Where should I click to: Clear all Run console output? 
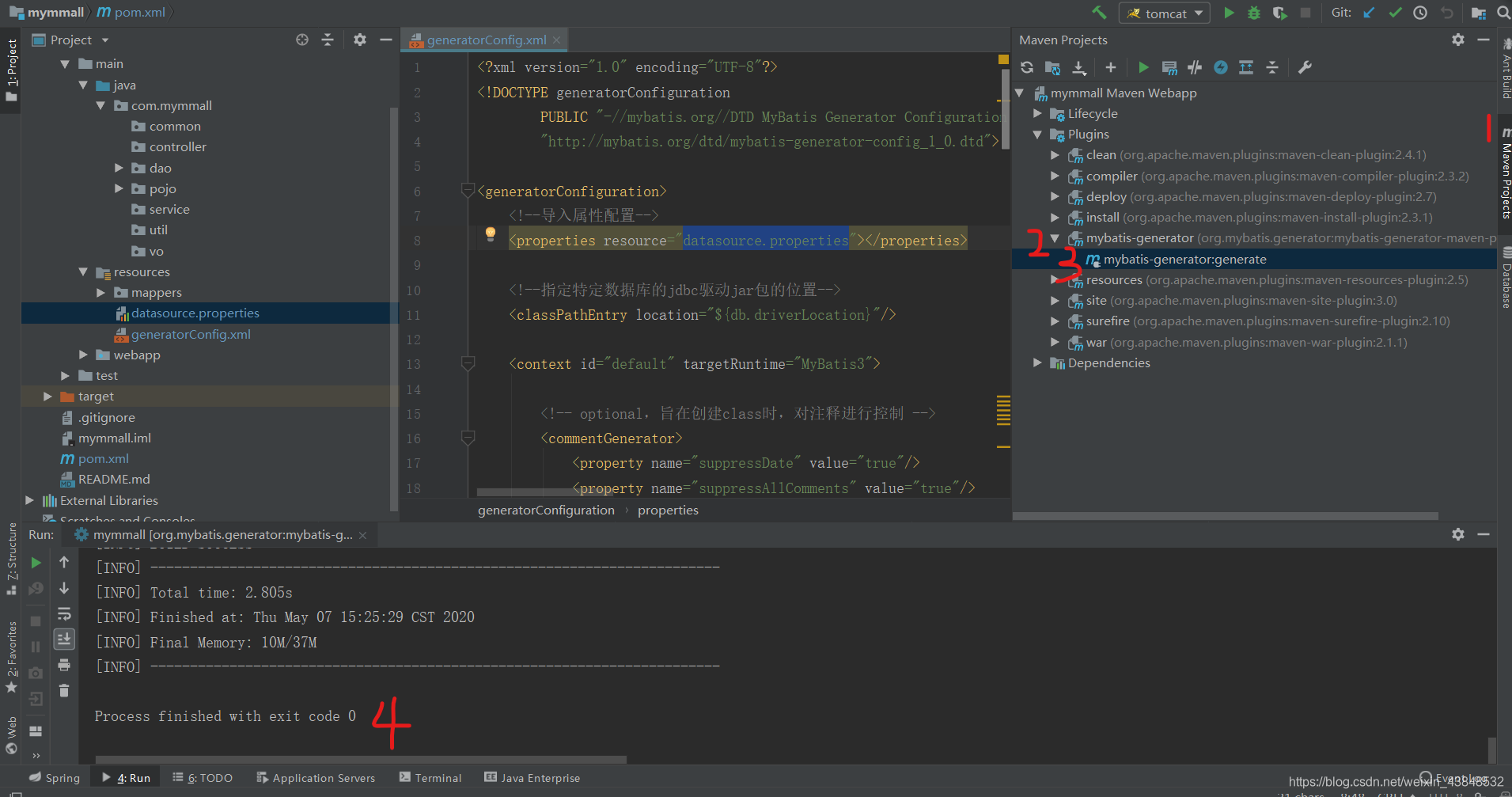pos(64,691)
